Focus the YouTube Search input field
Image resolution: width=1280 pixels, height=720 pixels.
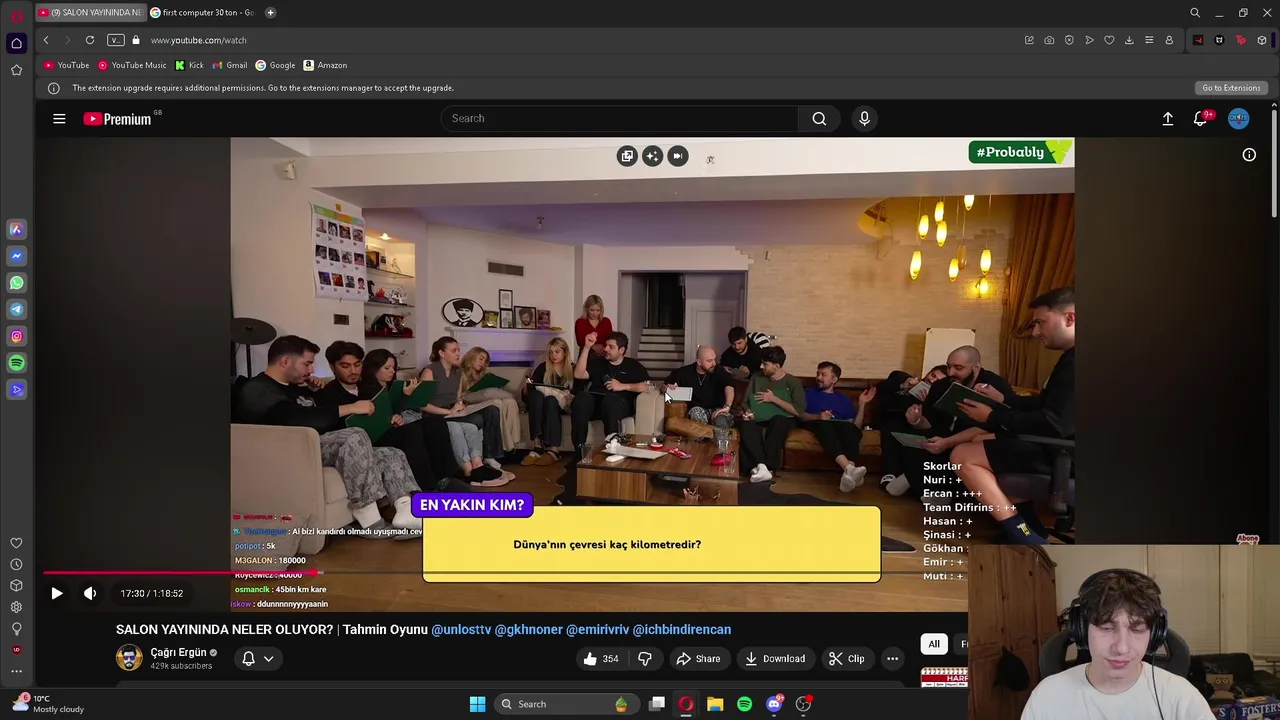coord(620,118)
